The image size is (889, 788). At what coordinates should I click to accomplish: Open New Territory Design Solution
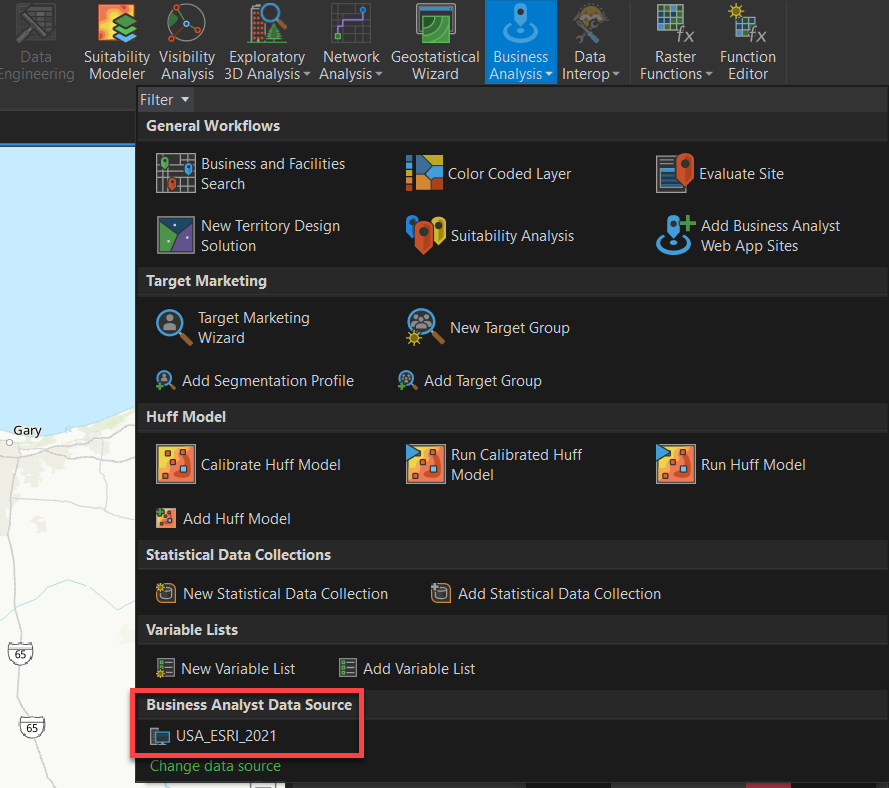pos(249,236)
